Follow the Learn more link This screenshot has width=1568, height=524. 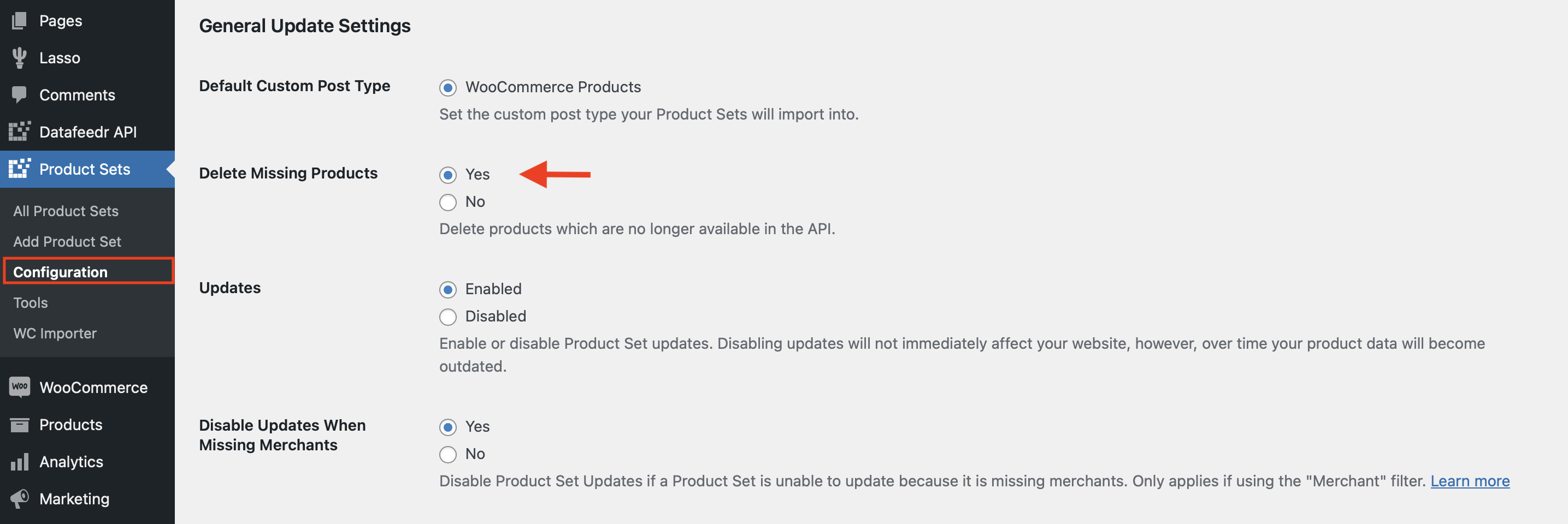(x=1470, y=481)
